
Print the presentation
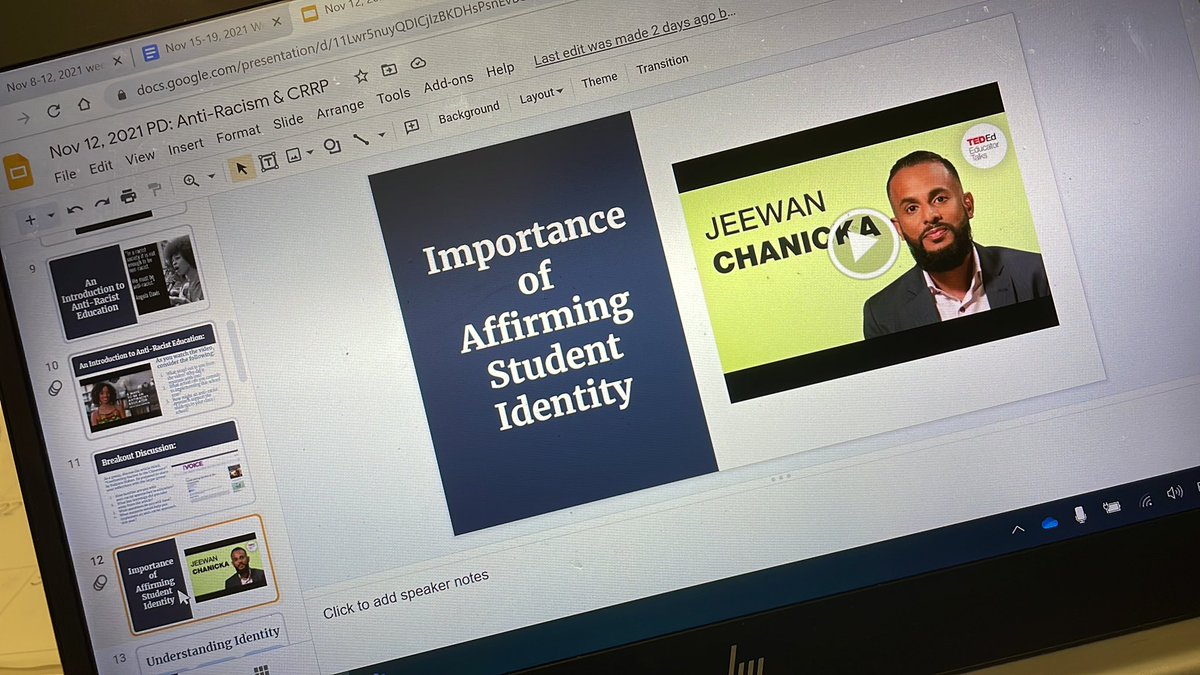pyautogui.click(x=128, y=196)
